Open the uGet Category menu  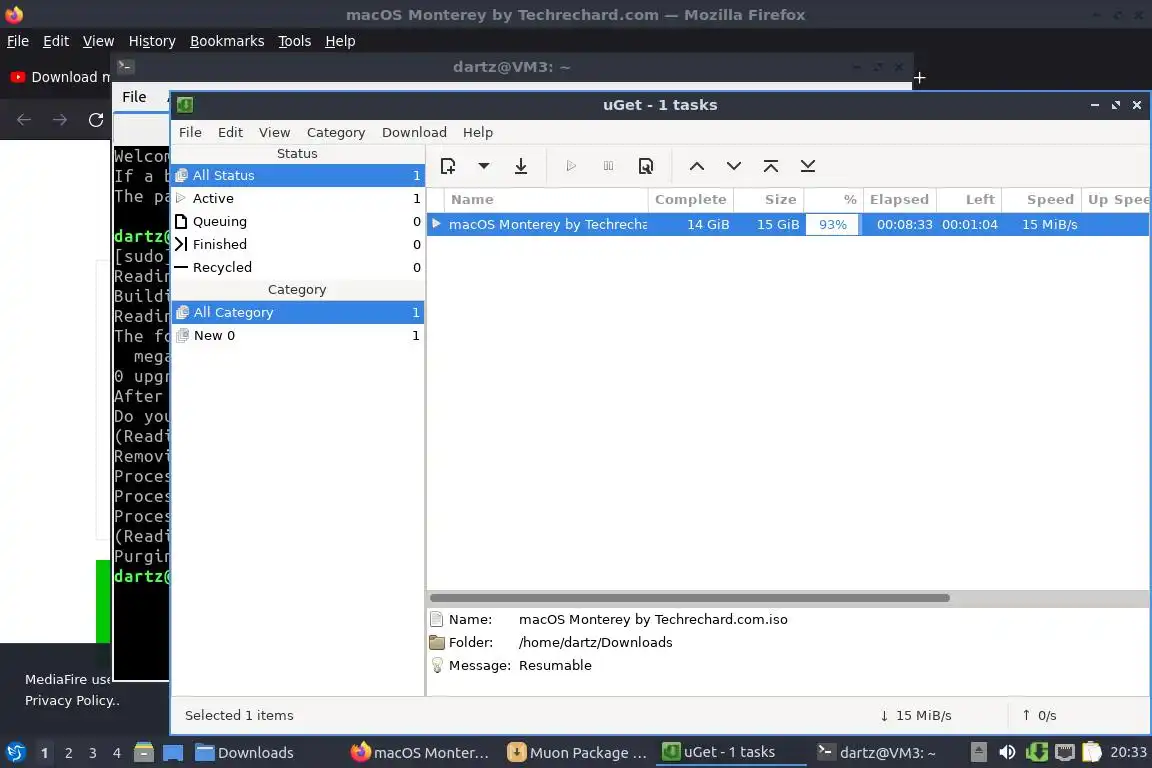point(336,132)
